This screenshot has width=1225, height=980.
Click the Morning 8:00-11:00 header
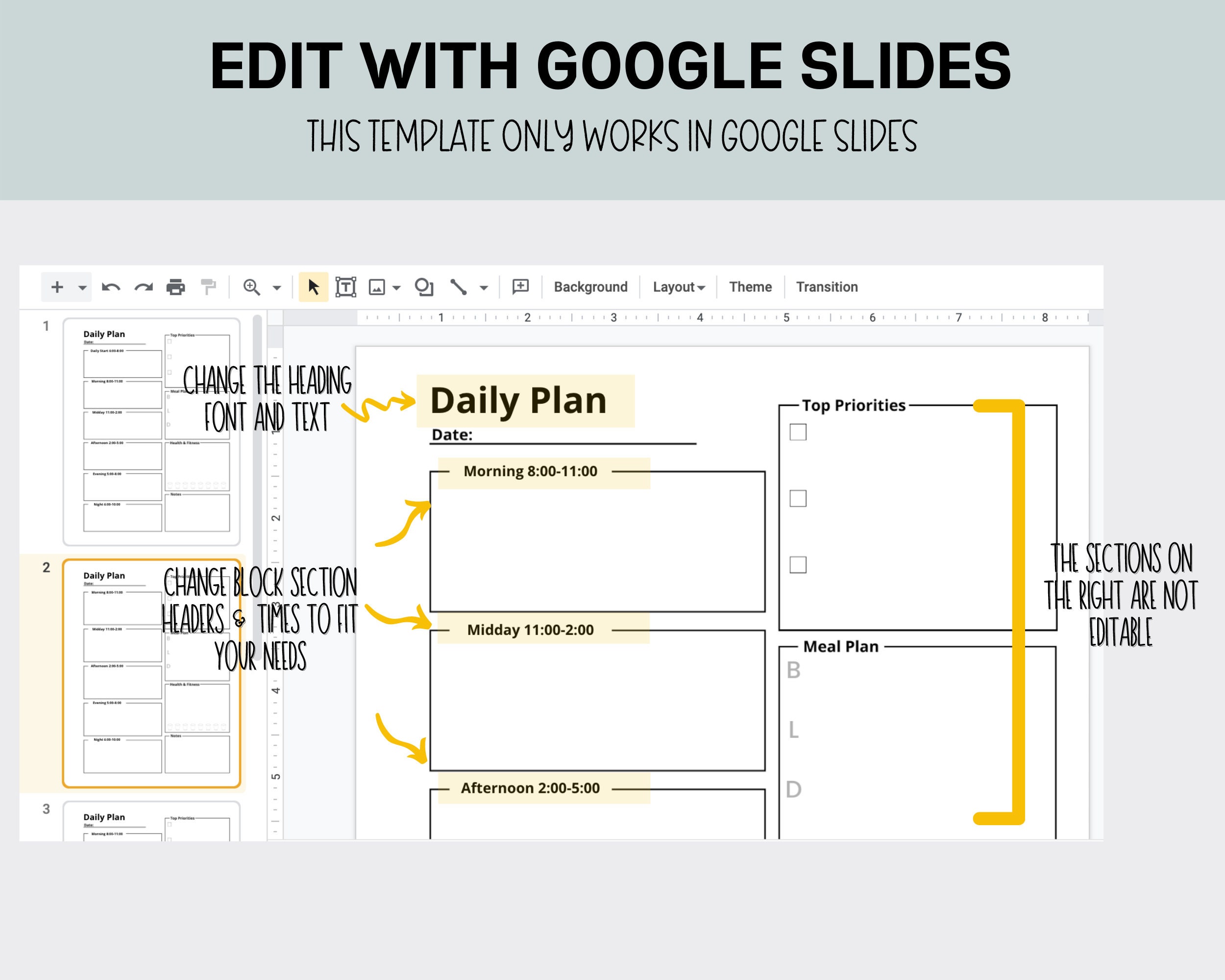(530, 471)
